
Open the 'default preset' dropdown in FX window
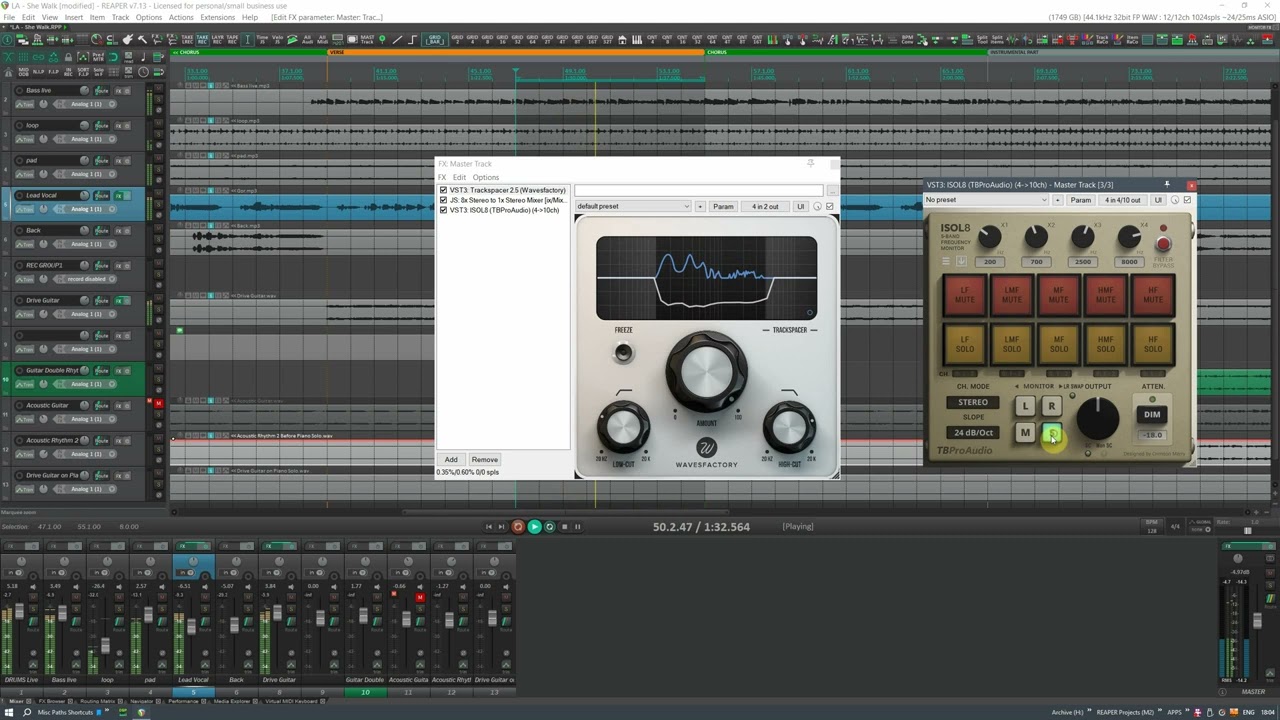pos(633,206)
